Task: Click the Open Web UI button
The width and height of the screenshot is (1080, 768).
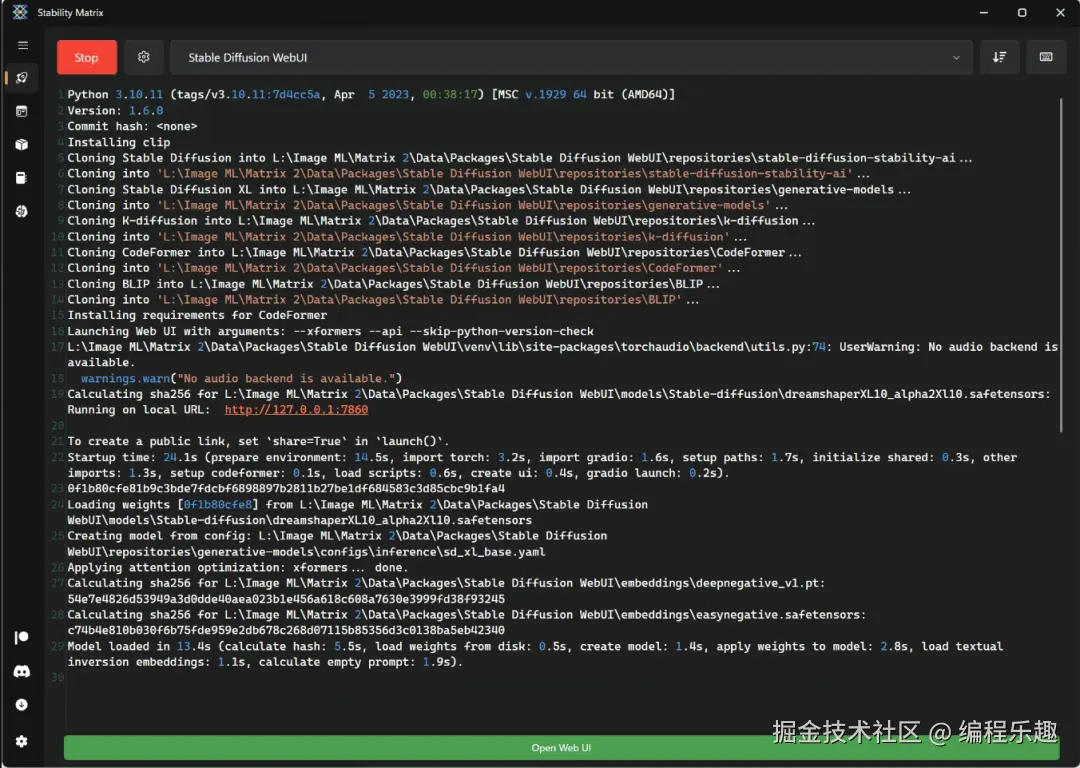Action: click(x=561, y=747)
